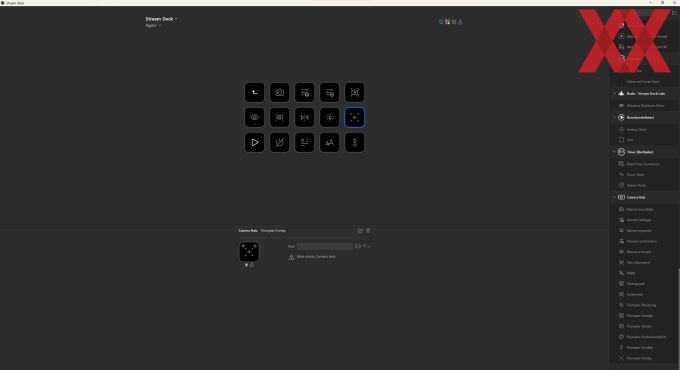Select top-row sliders key beside the frame-capture key
Screen dimensions: 680x370
point(330,92)
